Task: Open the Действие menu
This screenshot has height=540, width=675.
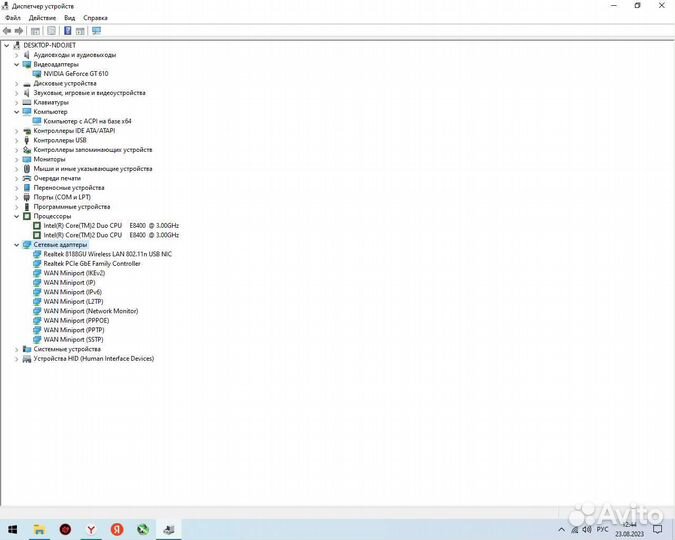Action: coord(42,18)
